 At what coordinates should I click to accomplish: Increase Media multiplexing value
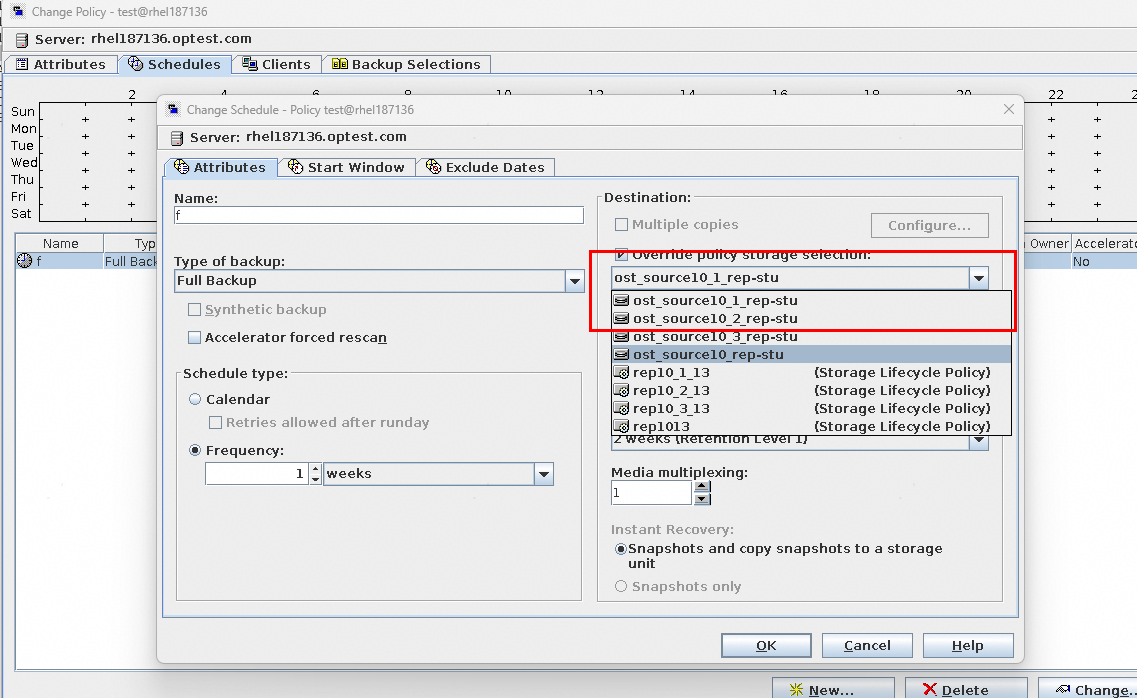702,488
